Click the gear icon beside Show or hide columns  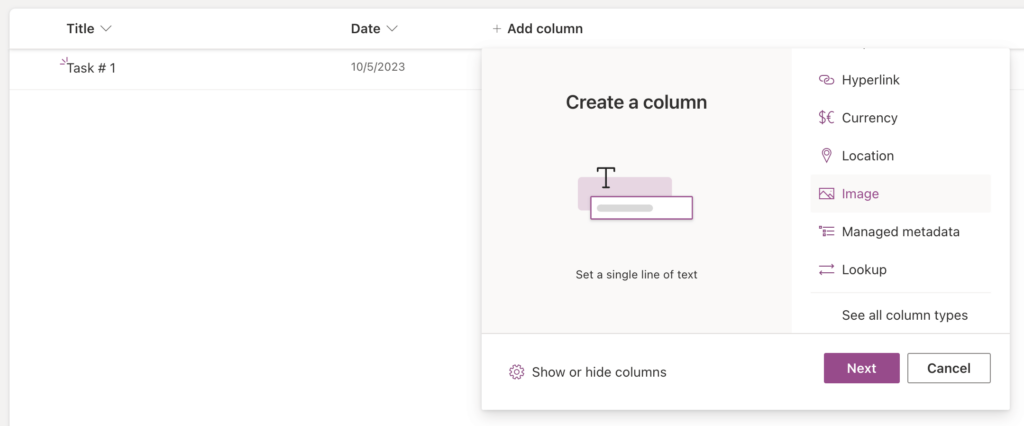[x=517, y=372]
